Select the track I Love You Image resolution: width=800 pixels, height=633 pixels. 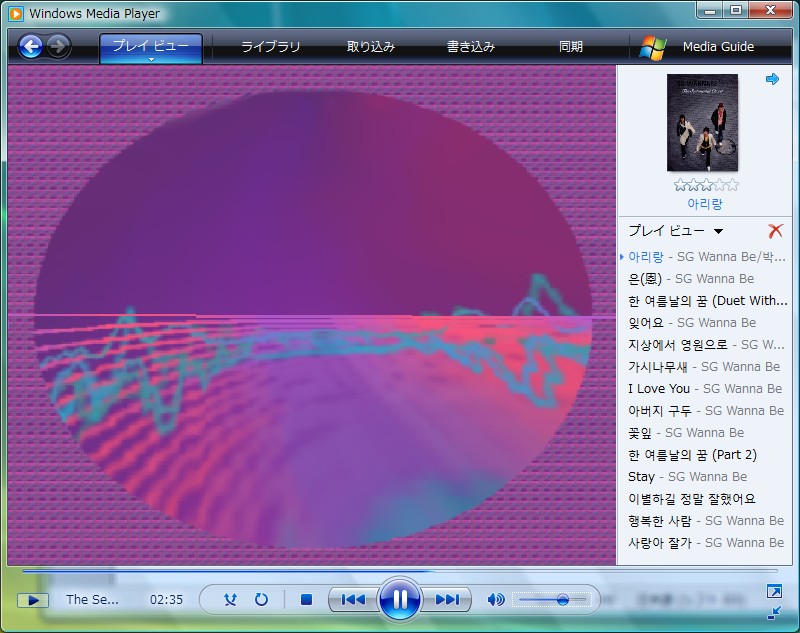[x=705, y=388]
